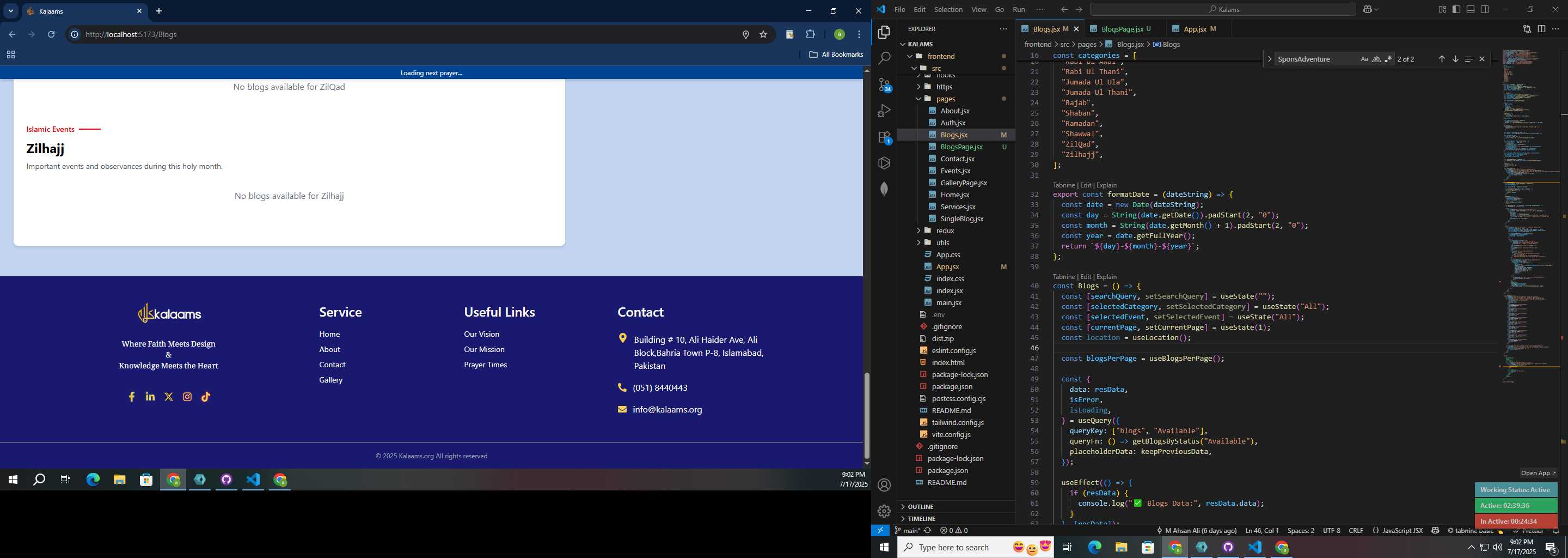
Task: Open Chrome Extensions puzzle icon
Action: pos(810,35)
